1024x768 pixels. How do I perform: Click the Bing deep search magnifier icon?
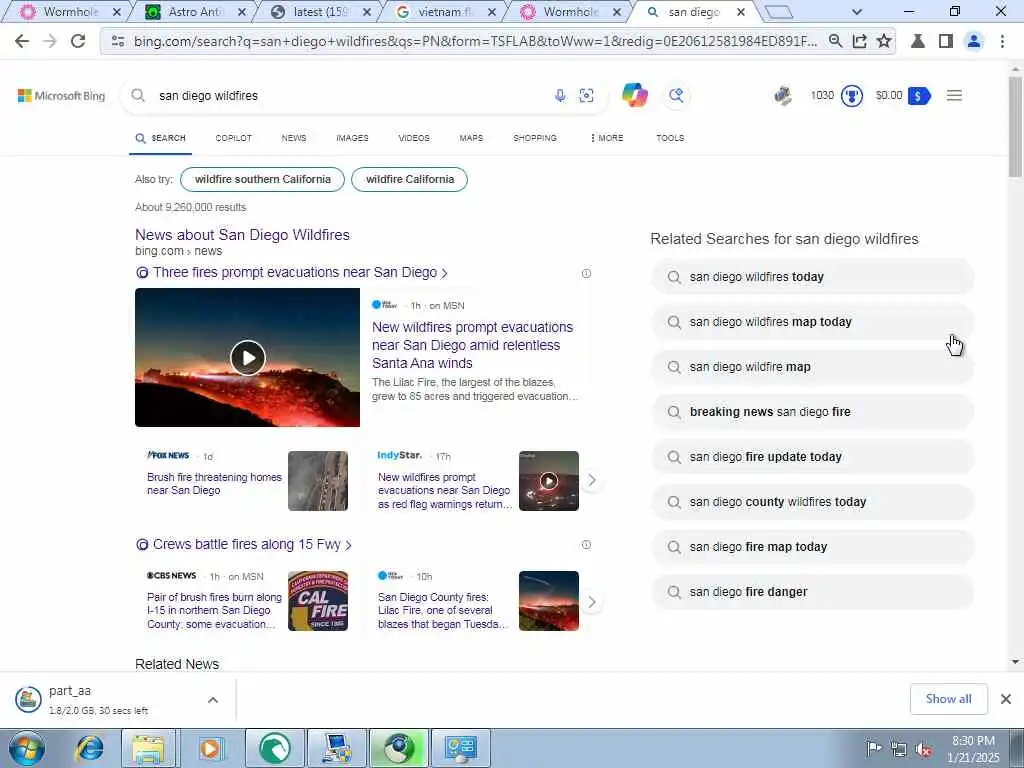(676, 95)
